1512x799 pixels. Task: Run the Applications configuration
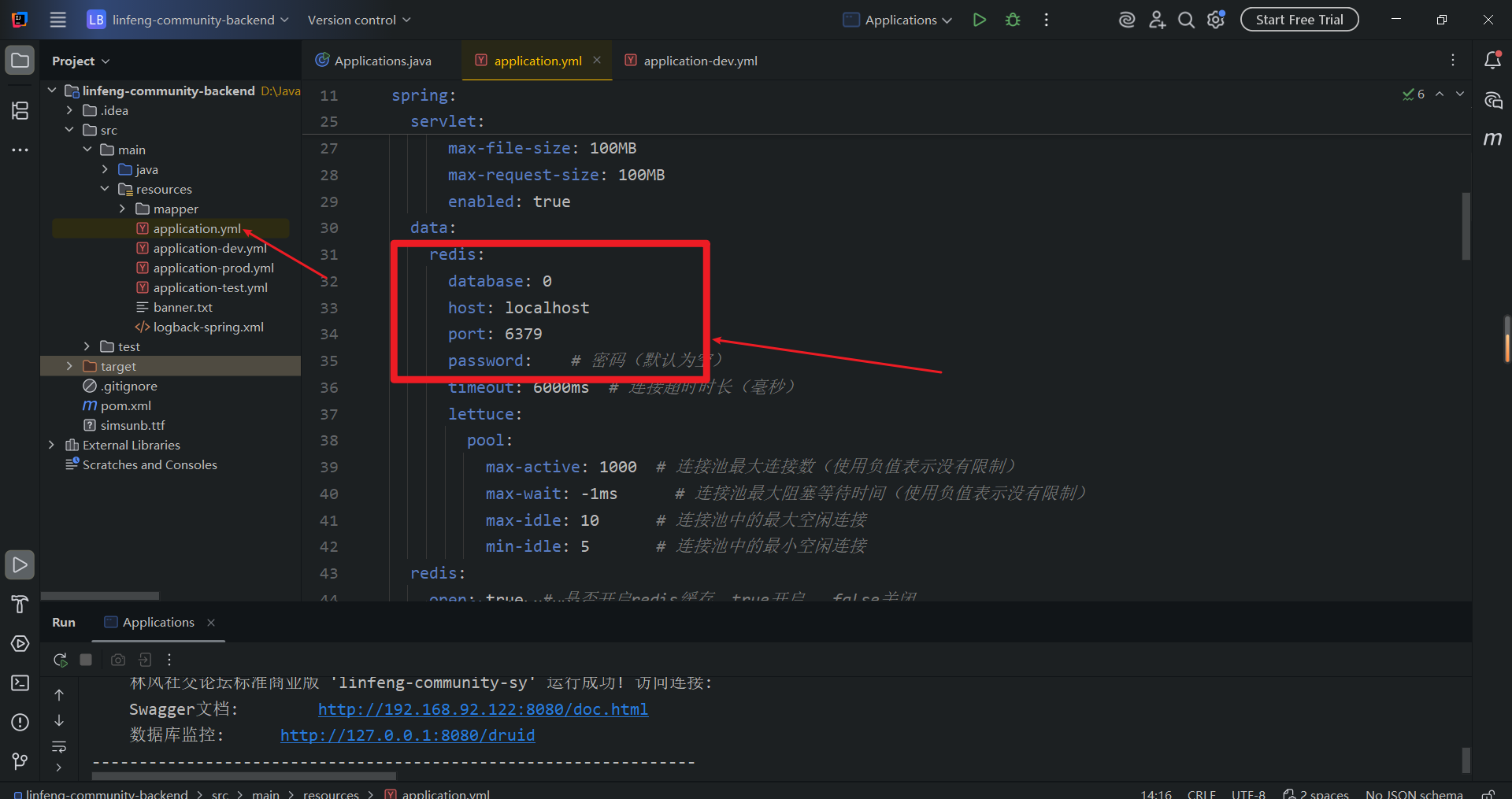979,20
